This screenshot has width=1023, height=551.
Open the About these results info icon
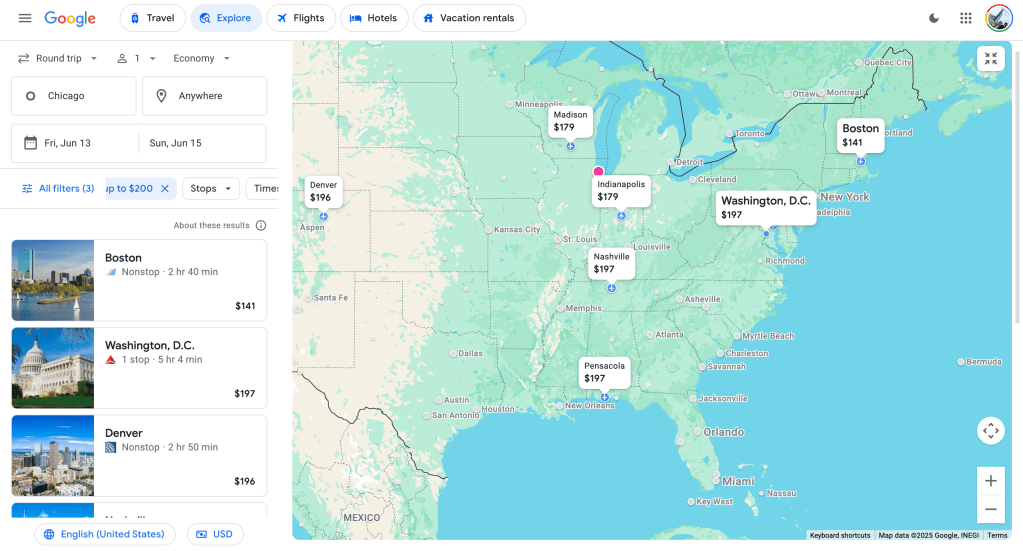[x=261, y=226]
